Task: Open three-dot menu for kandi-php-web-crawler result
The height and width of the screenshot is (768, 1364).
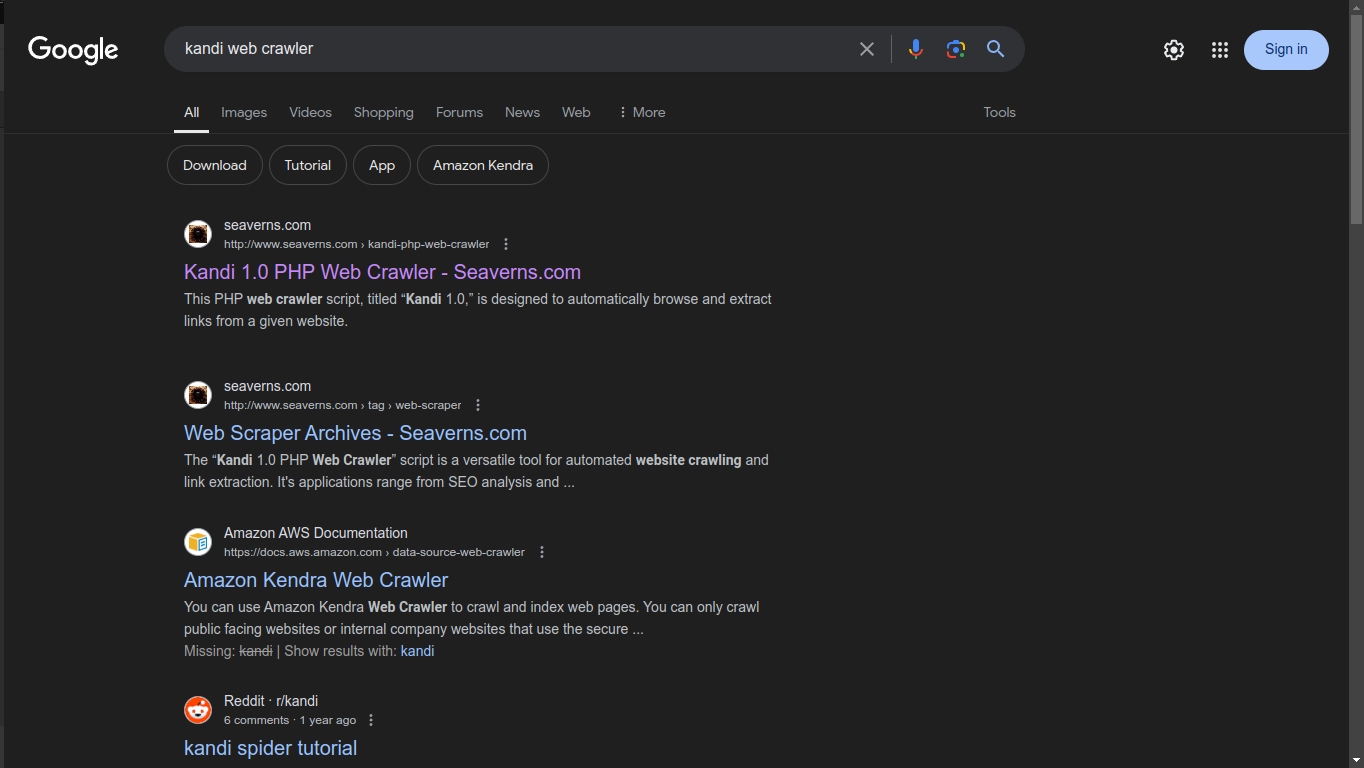Action: click(x=506, y=244)
